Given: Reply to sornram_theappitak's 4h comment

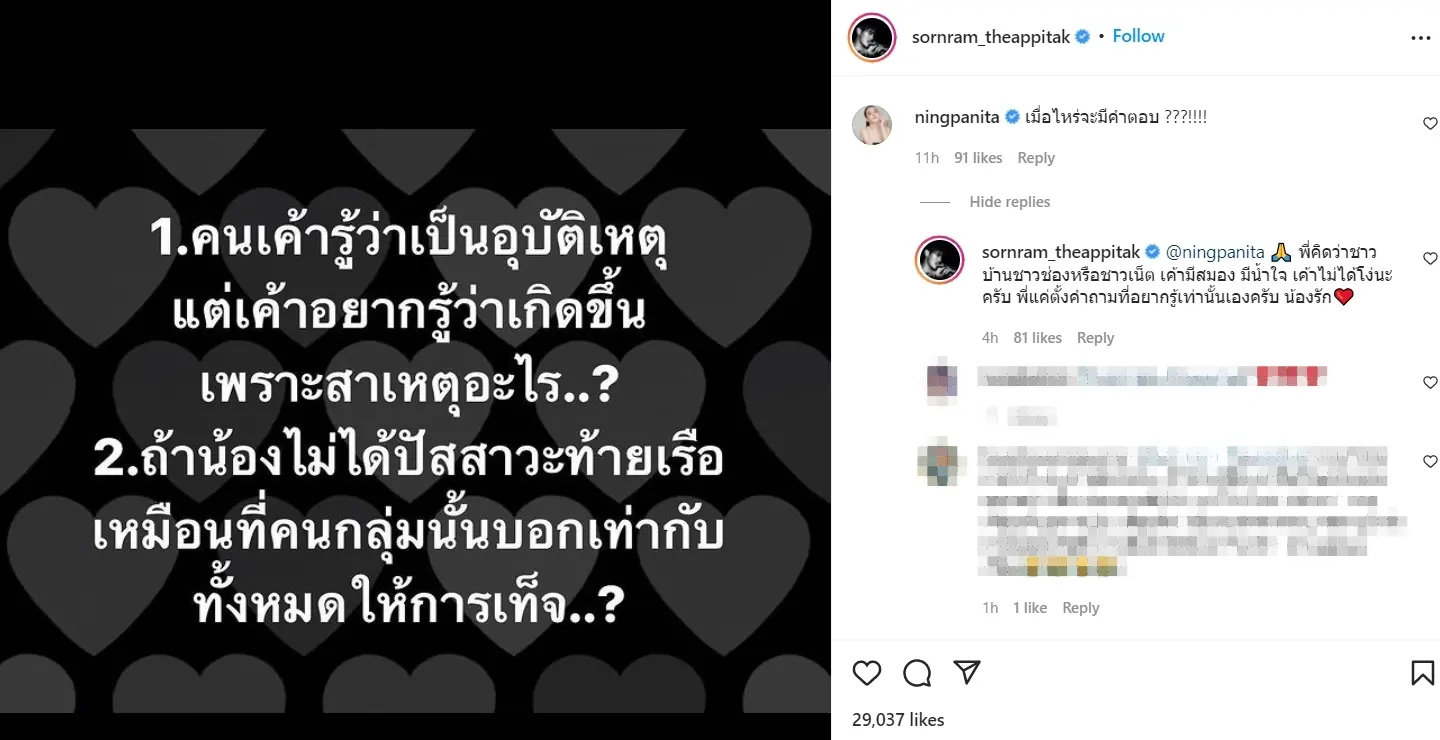Looking at the screenshot, I should point(1095,338).
